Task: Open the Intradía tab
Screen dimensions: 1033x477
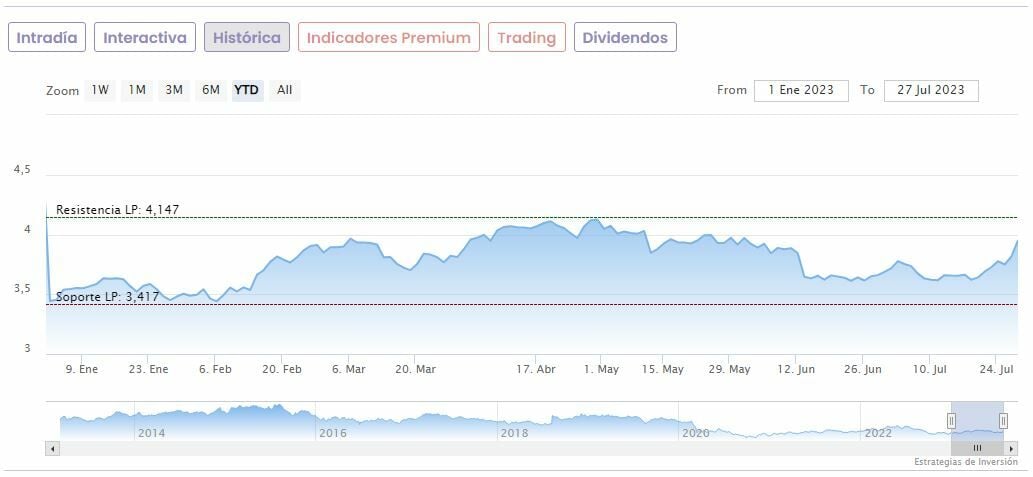Action: [47, 38]
